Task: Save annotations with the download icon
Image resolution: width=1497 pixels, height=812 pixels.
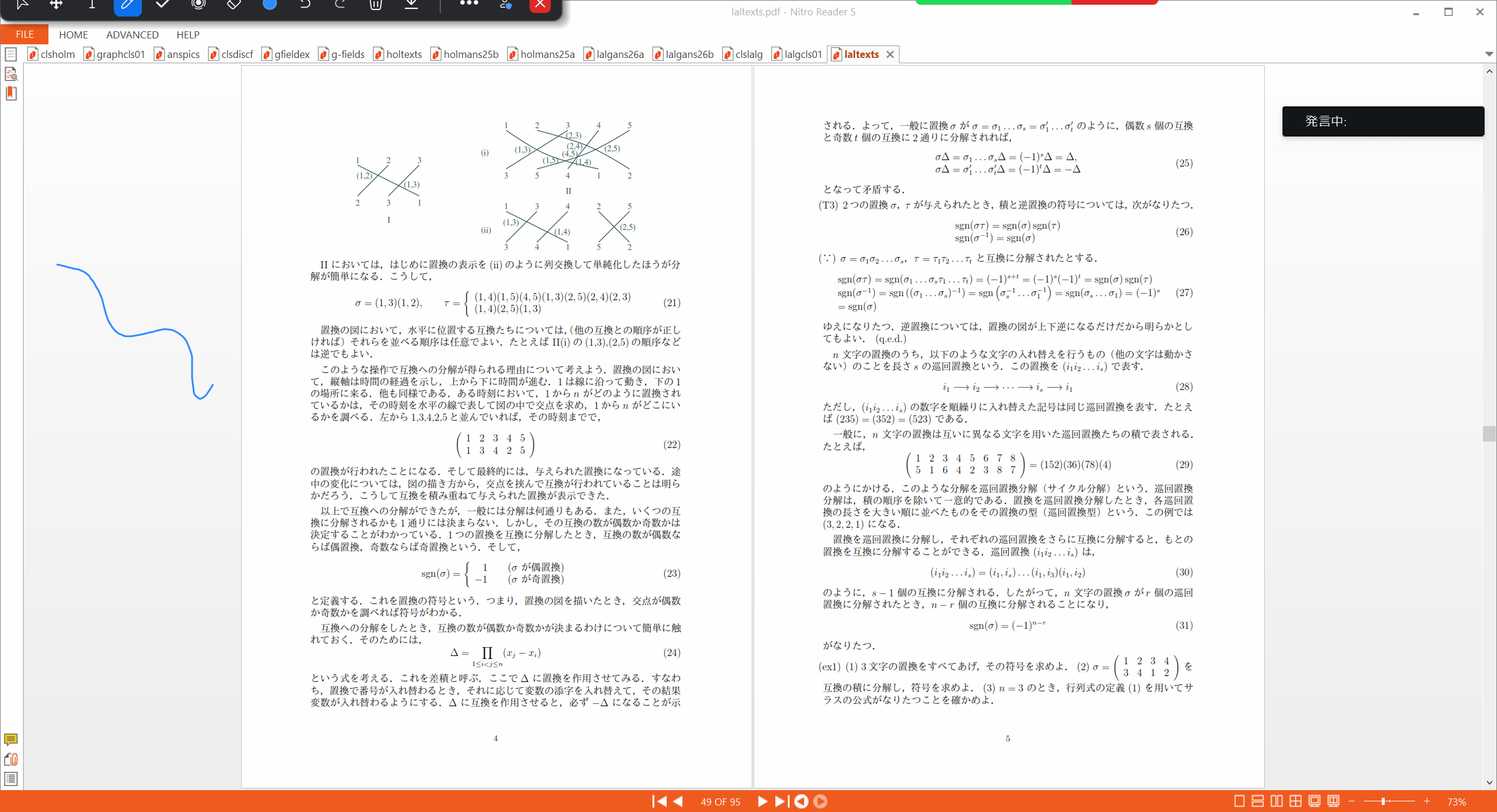Action: (411, 5)
